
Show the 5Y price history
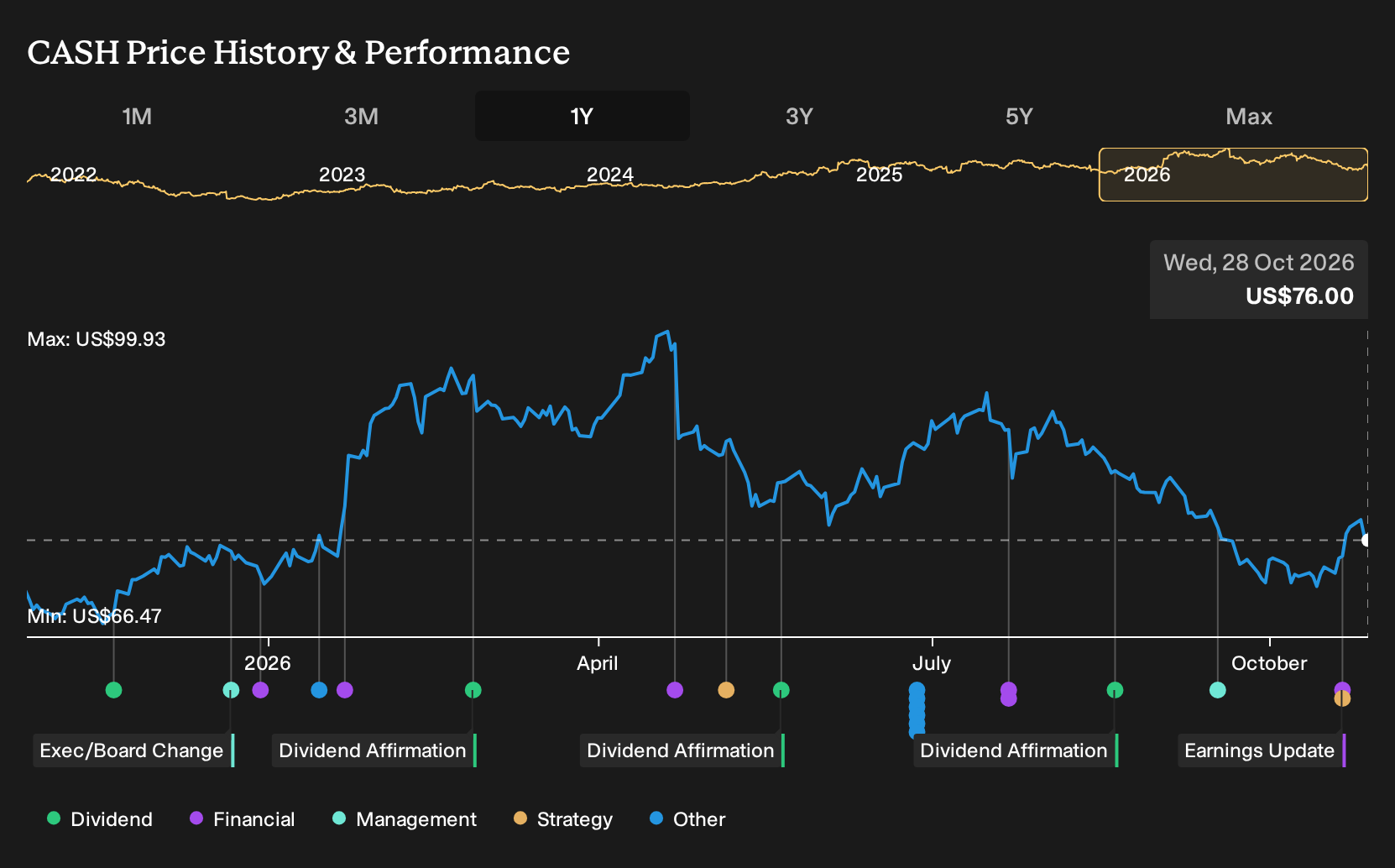1019,116
